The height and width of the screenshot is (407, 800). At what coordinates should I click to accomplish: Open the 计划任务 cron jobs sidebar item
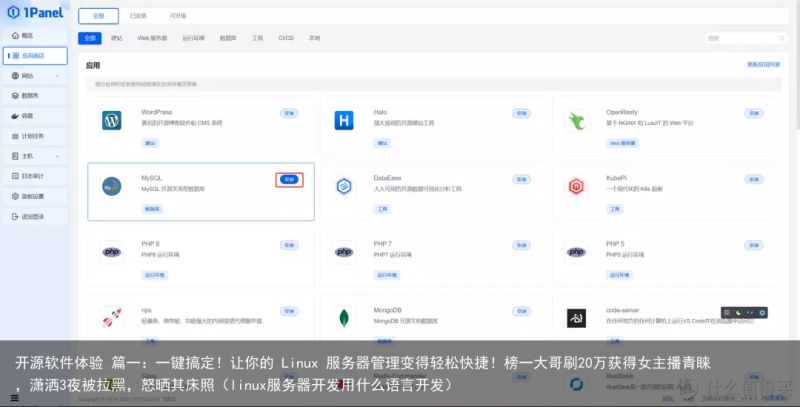pyautogui.click(x=35, y=136)
